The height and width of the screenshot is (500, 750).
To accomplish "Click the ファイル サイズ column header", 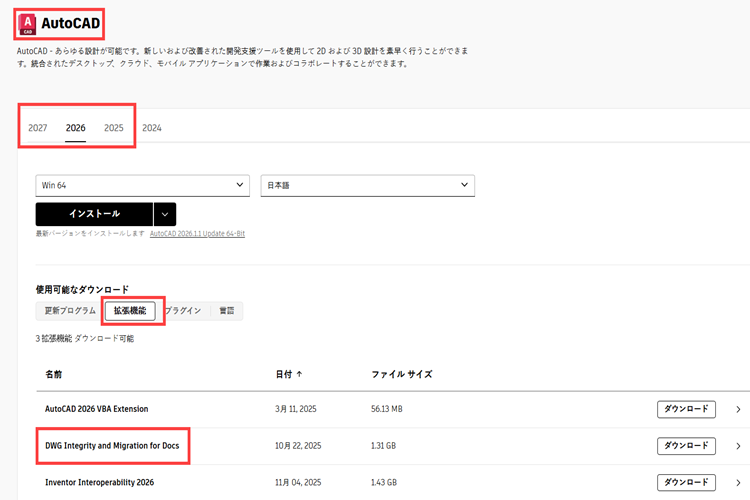I will [x=402, y=374].
